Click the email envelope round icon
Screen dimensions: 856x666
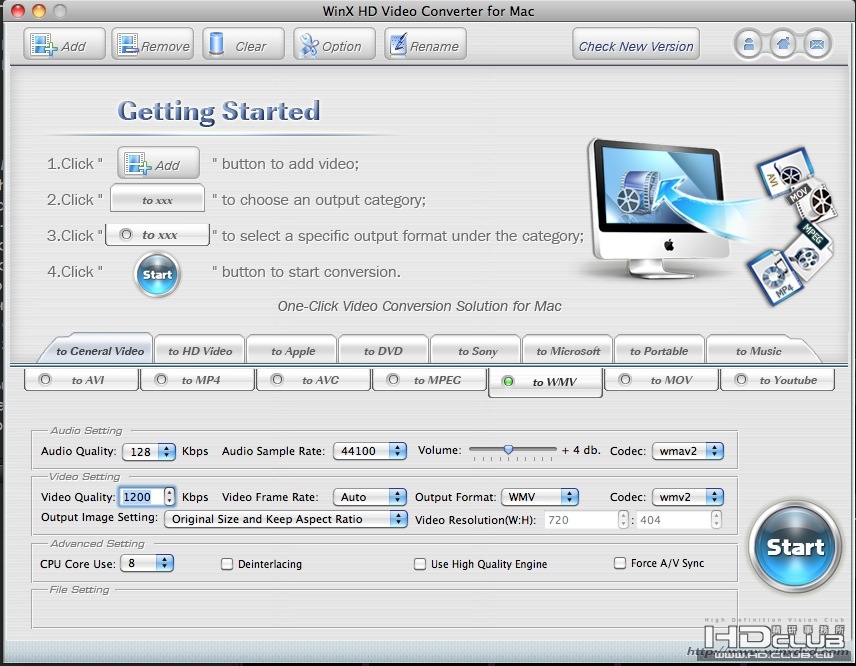pyautogui.click(x=817, y=44)
